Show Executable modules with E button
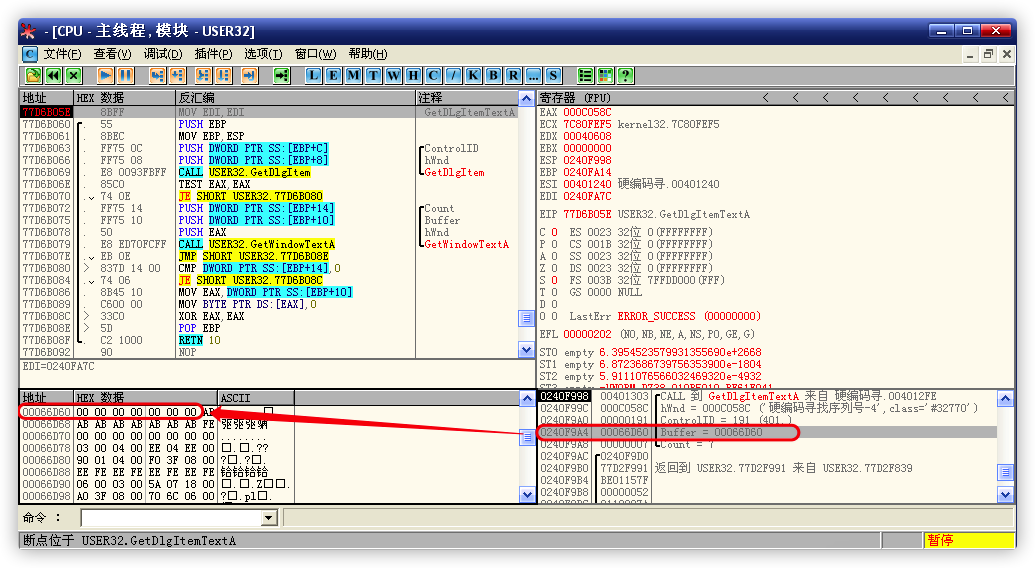Screen dimensions: 1035x568 334,75
